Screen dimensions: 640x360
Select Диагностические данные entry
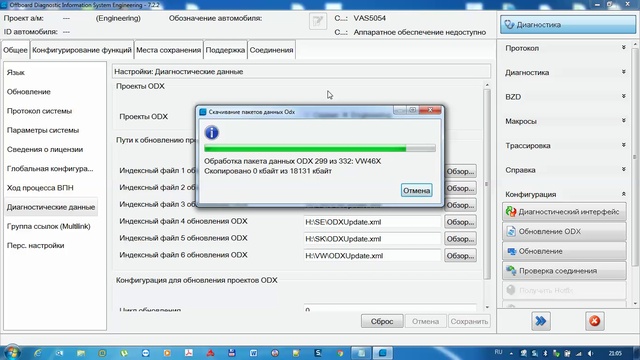point(51,207)
